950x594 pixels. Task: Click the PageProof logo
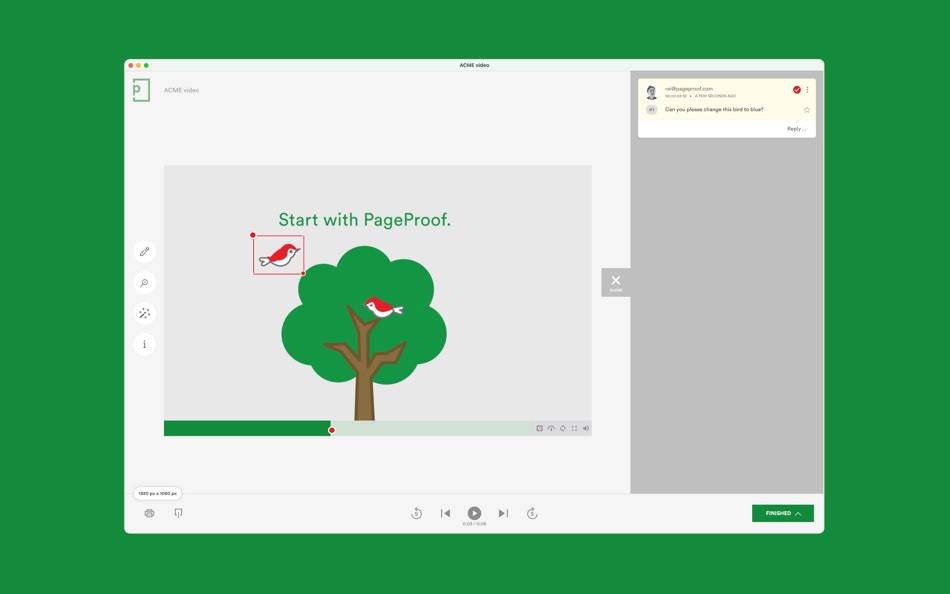click(x=141, y=90)
